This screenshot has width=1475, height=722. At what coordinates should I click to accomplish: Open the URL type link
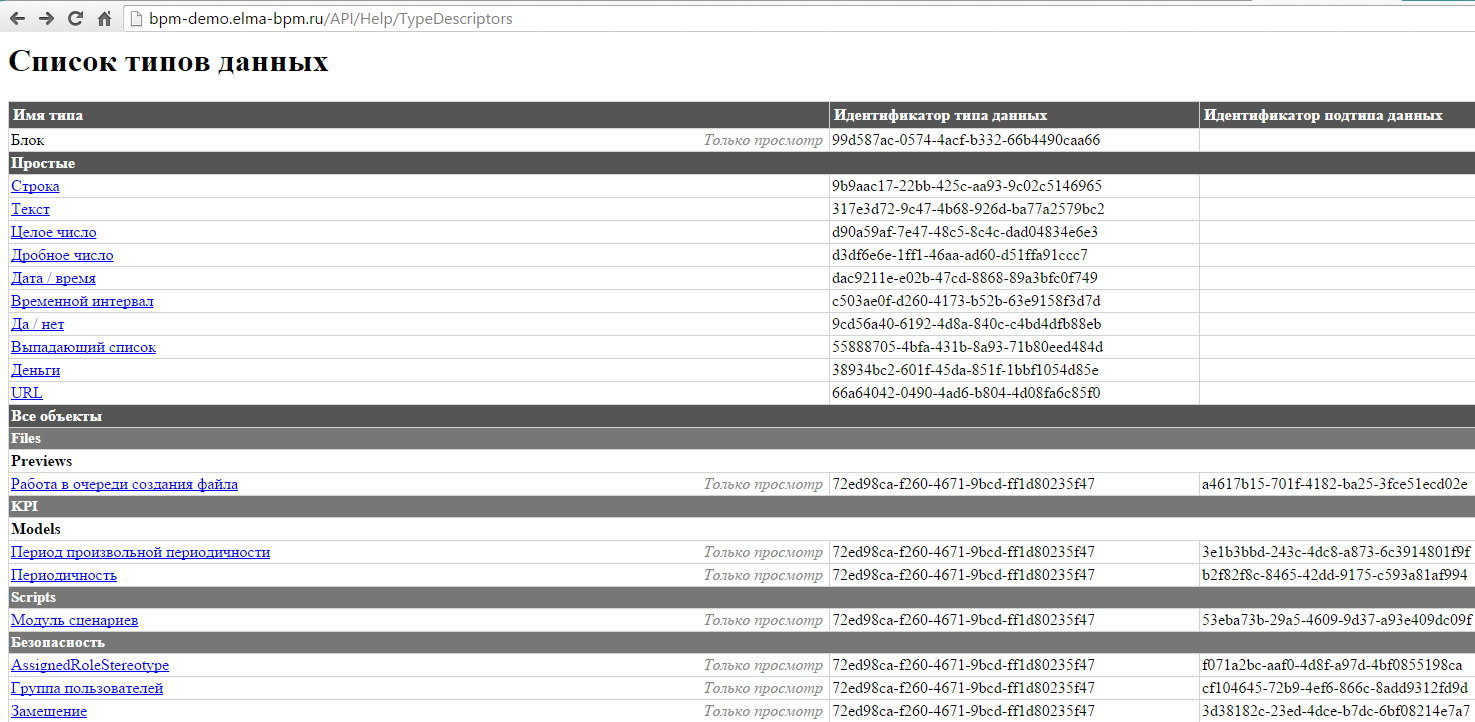[x=26, y=393]
